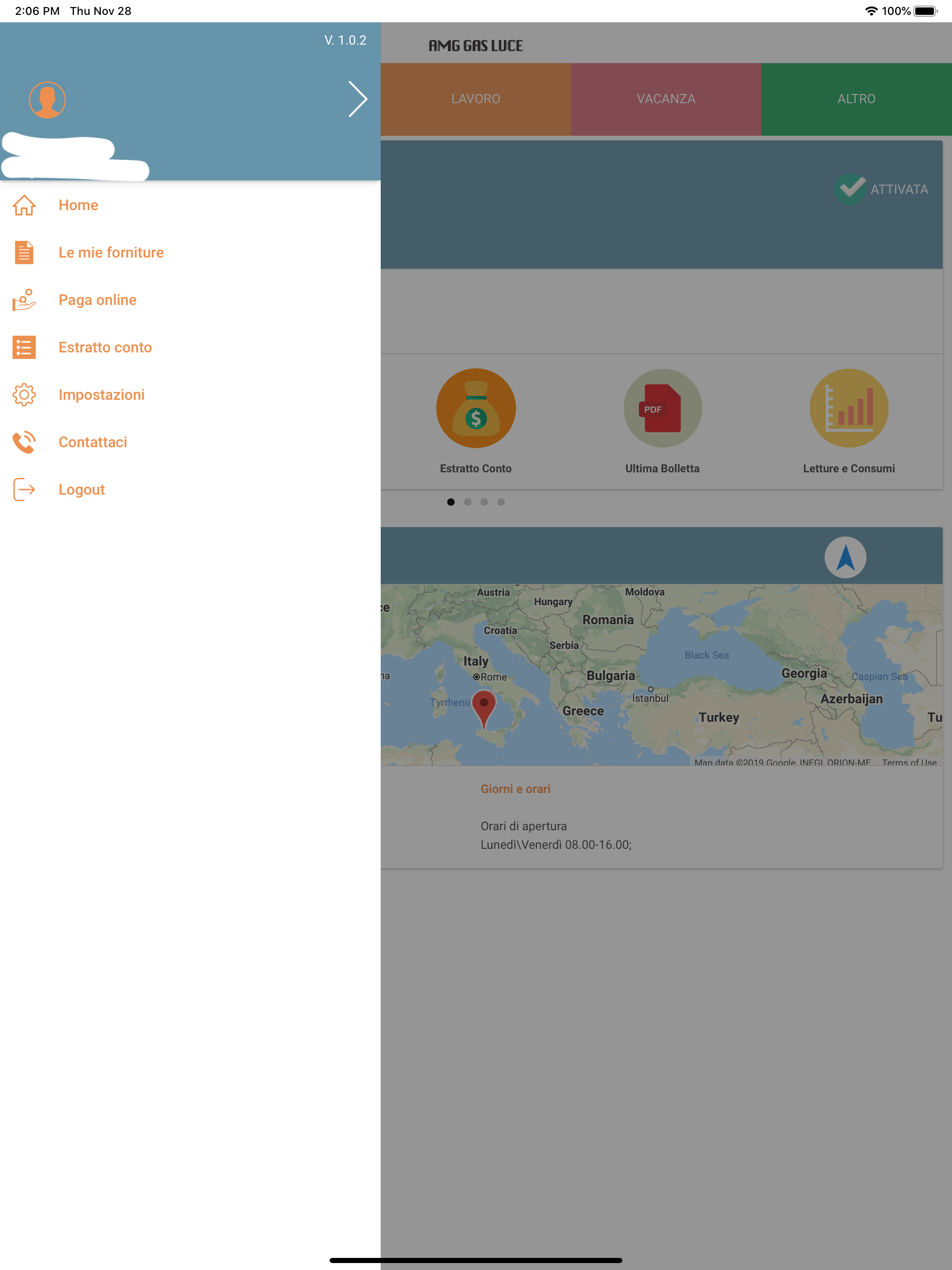This screenshot has width=952, height=1270.
Task: Tap the Wi-Fi status icon
Action: click(x=871, y=11)
